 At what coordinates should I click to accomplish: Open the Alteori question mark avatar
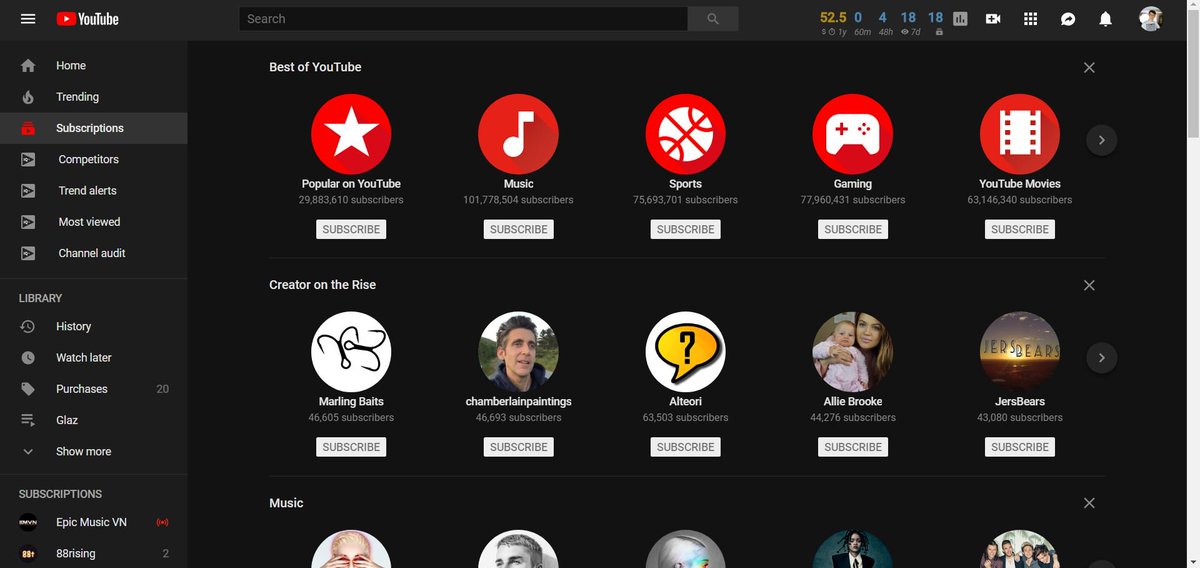pos(685,352)
